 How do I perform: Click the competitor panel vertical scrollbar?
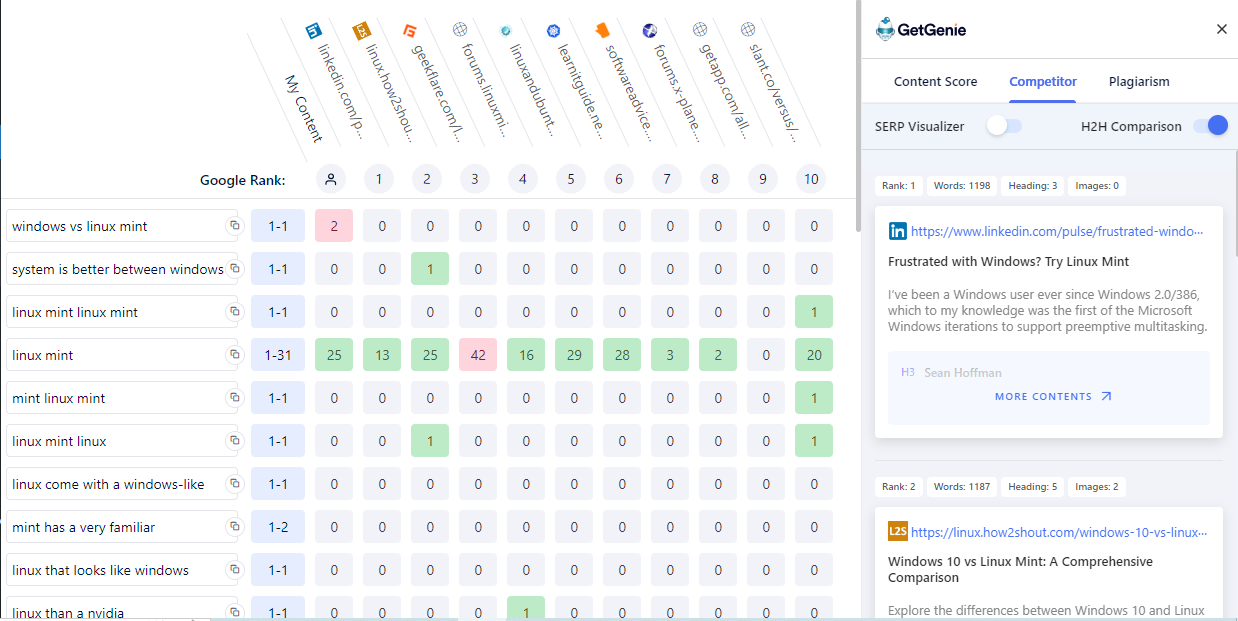pyautogui.click(x=1236, y=202)
